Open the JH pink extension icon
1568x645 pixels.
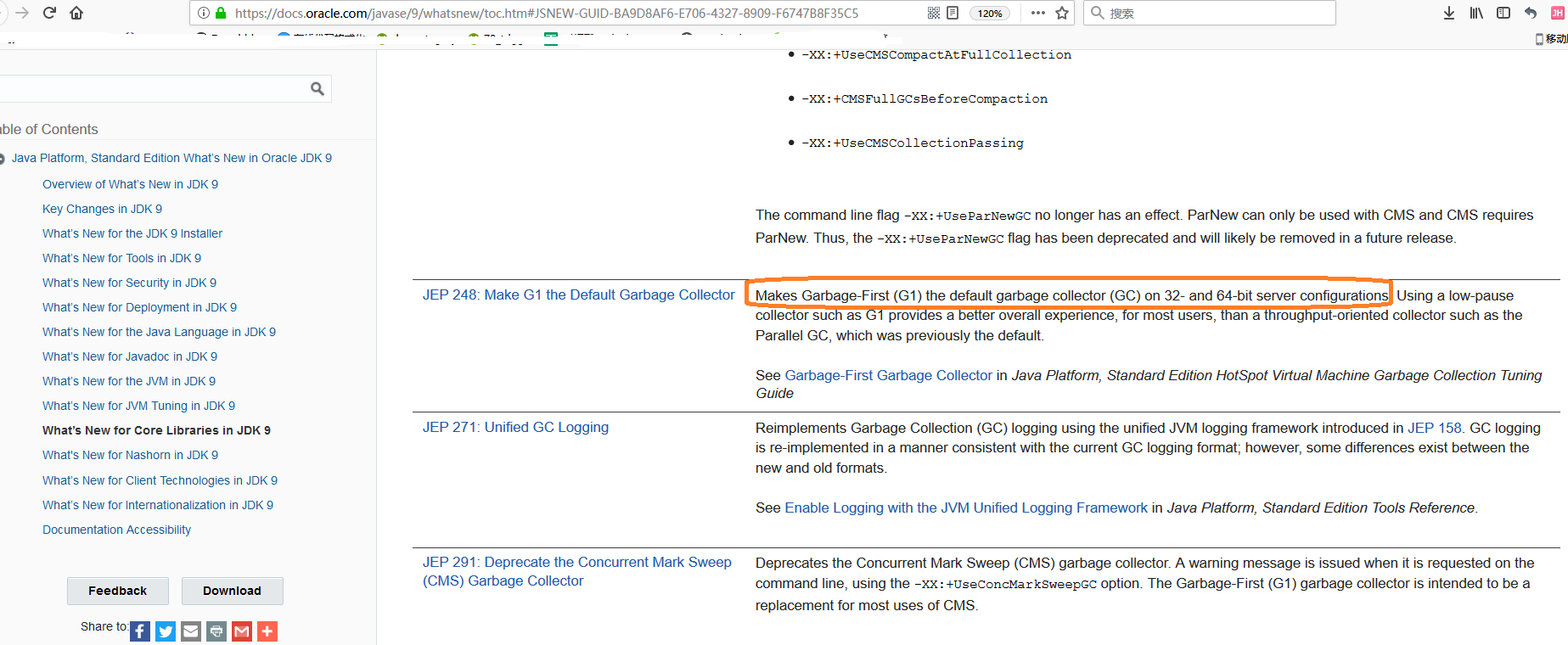coord(1557,13)
